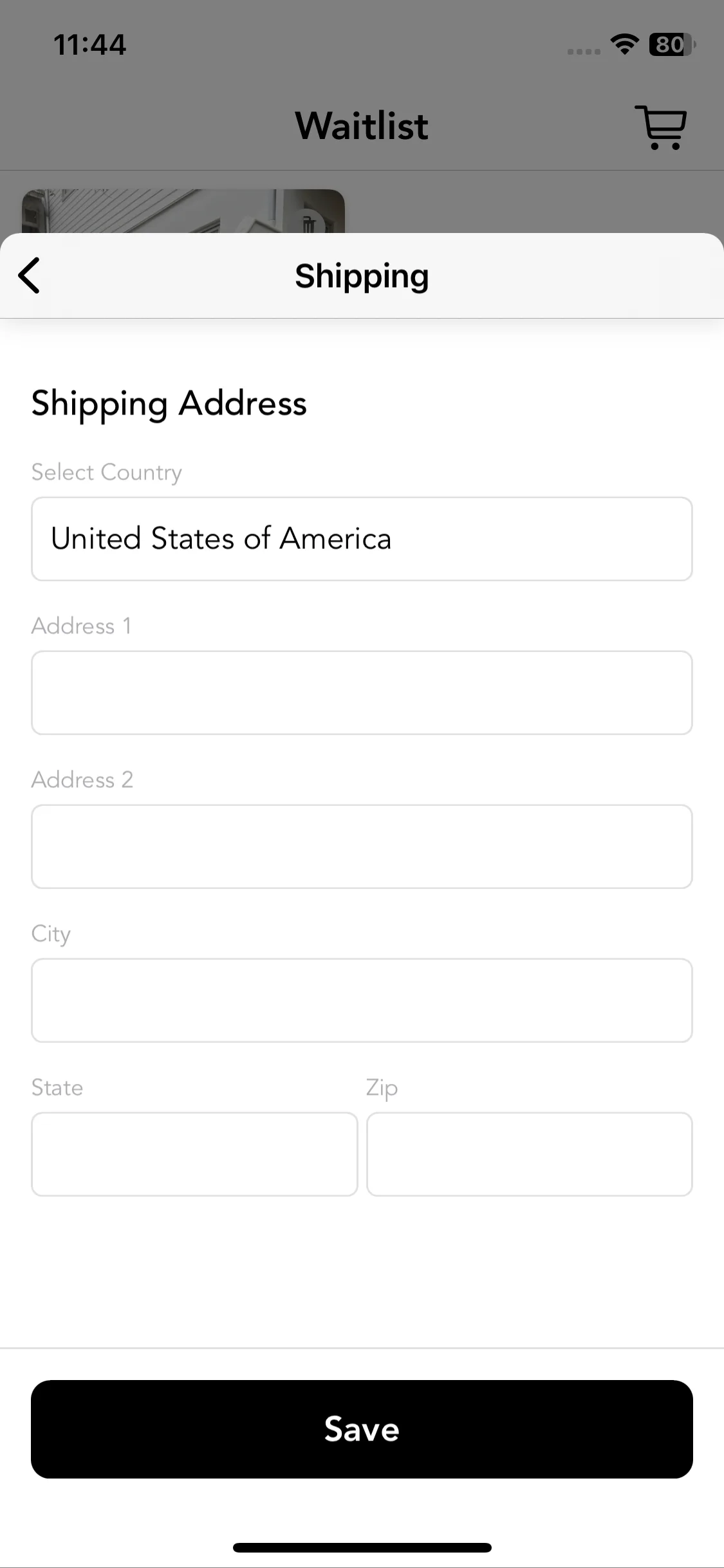Screen dimensions: 724x1568
Task: Tap the home indicator bar
Action: [x=362, y=1547]
